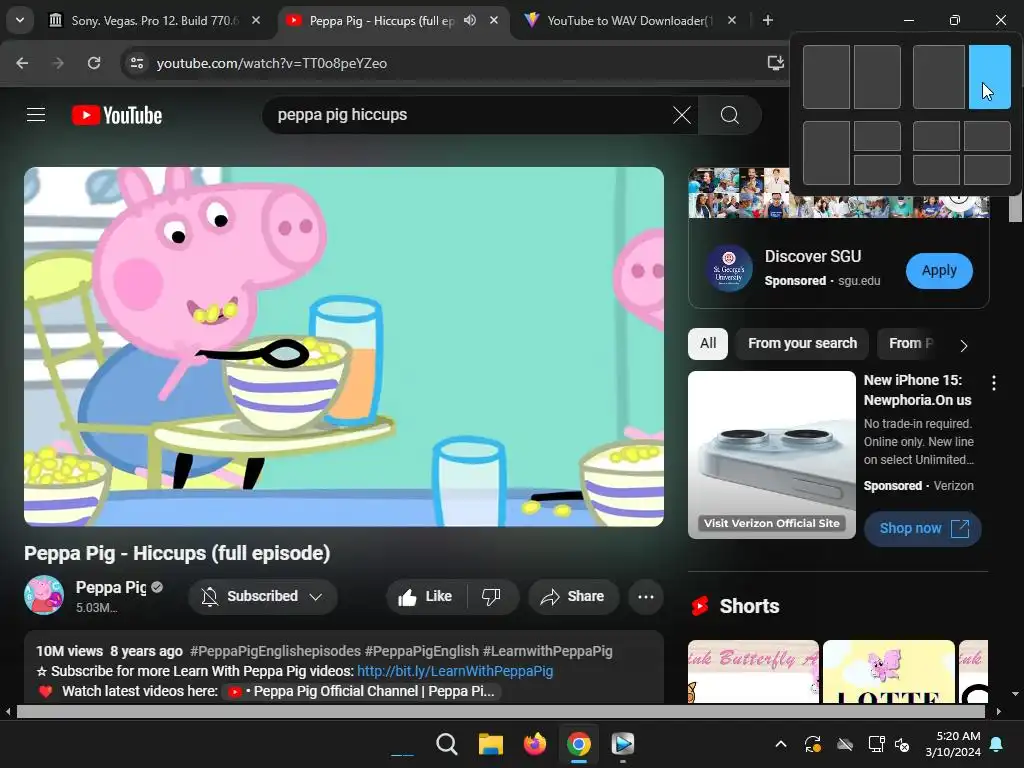Open a new browser tab
This screenshot has width=1024, height=768.
coord(768,20)
